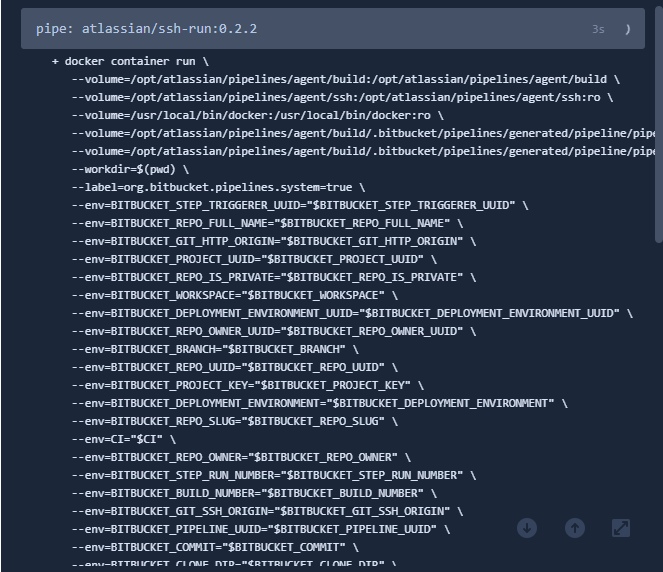
Task: Click the BITBUCKET_REPO_IS_PRIVATE env line
Action: pos(274,277)
